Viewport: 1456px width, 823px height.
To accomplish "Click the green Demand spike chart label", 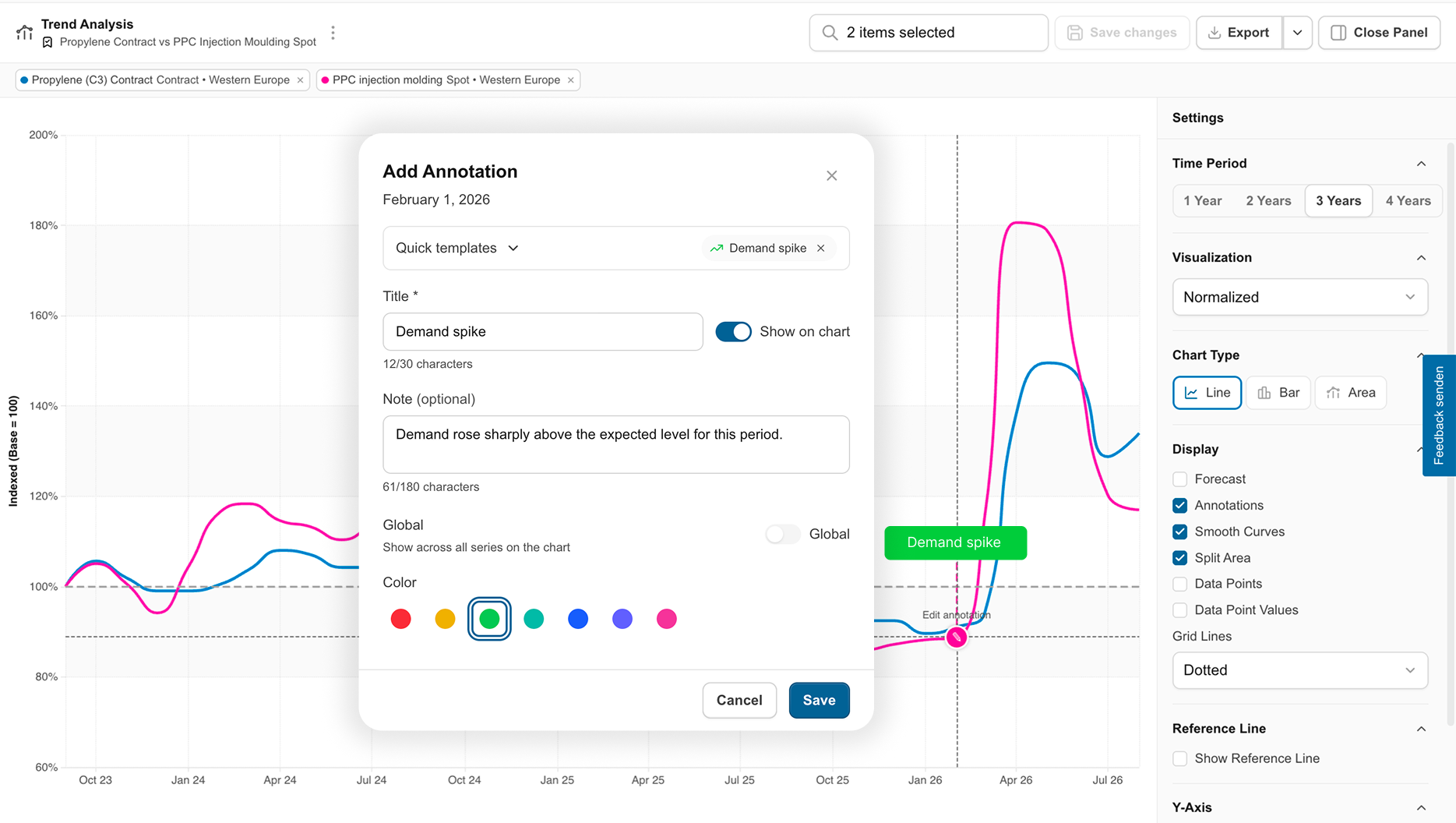I will tap(955, 542).
